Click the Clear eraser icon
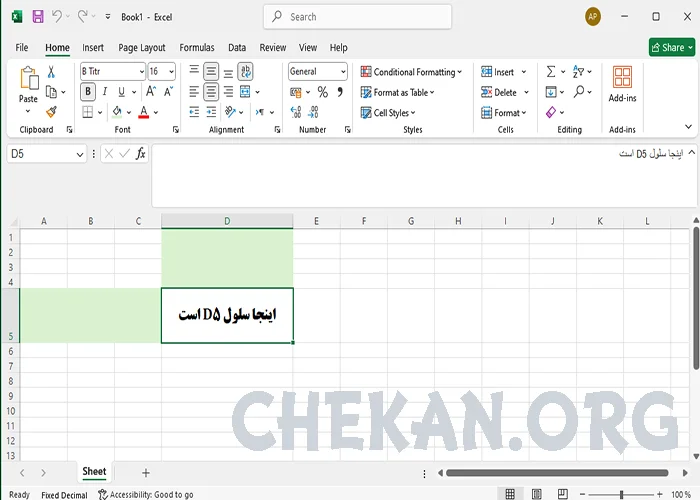 [551, 112]
